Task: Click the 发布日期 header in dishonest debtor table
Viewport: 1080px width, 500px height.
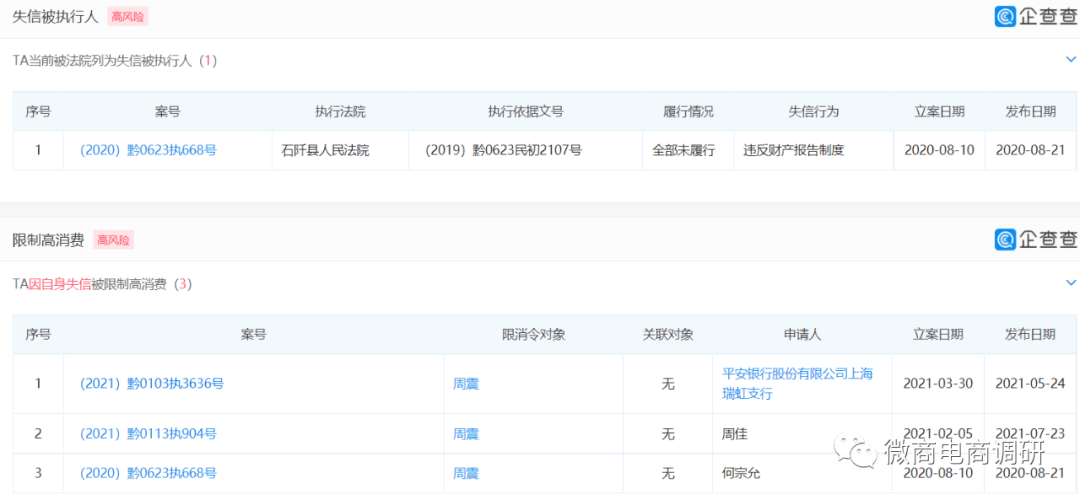Action: pos(1030,111)
